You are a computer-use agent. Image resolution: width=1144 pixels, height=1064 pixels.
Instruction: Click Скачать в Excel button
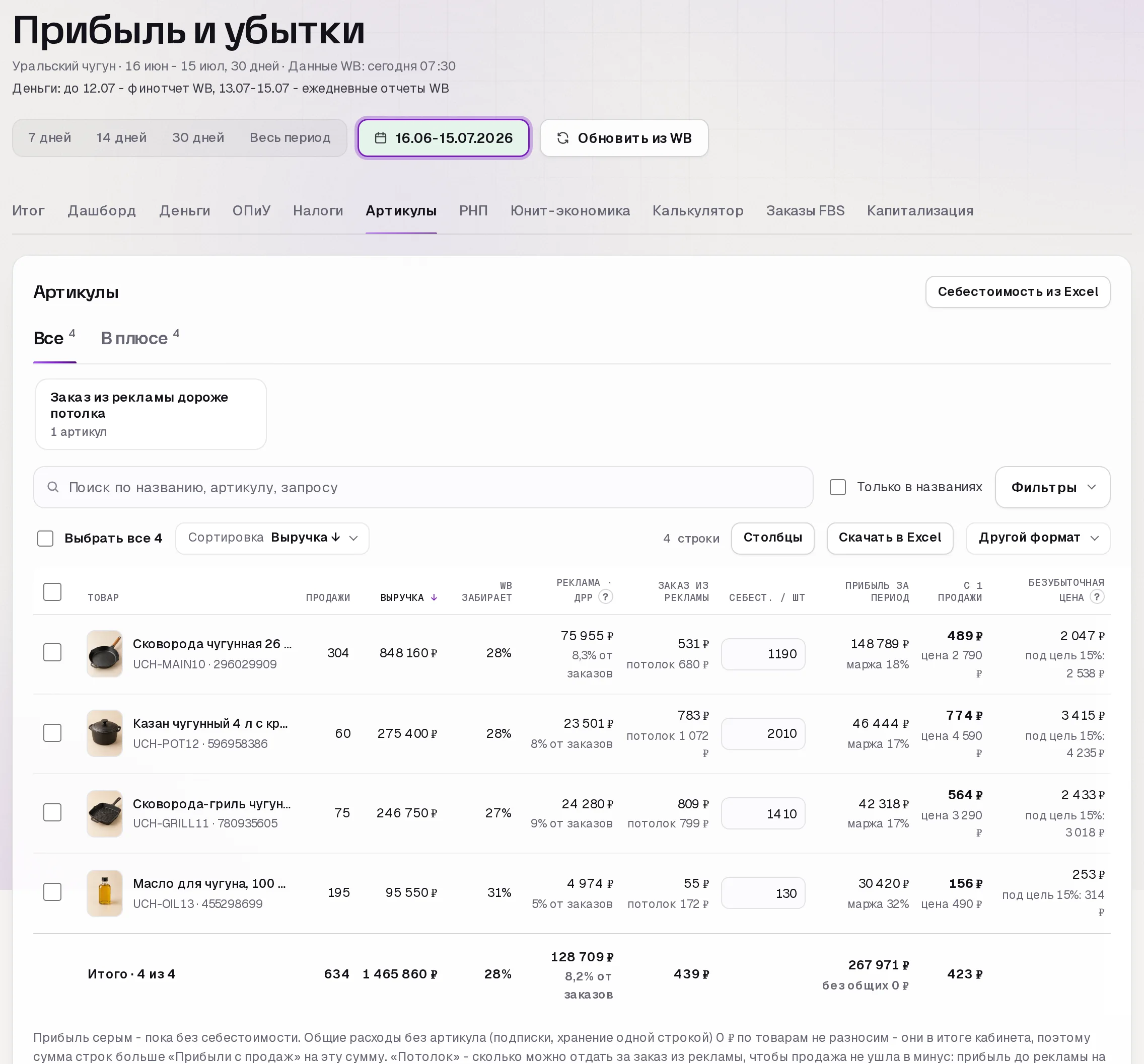[890, 539]
